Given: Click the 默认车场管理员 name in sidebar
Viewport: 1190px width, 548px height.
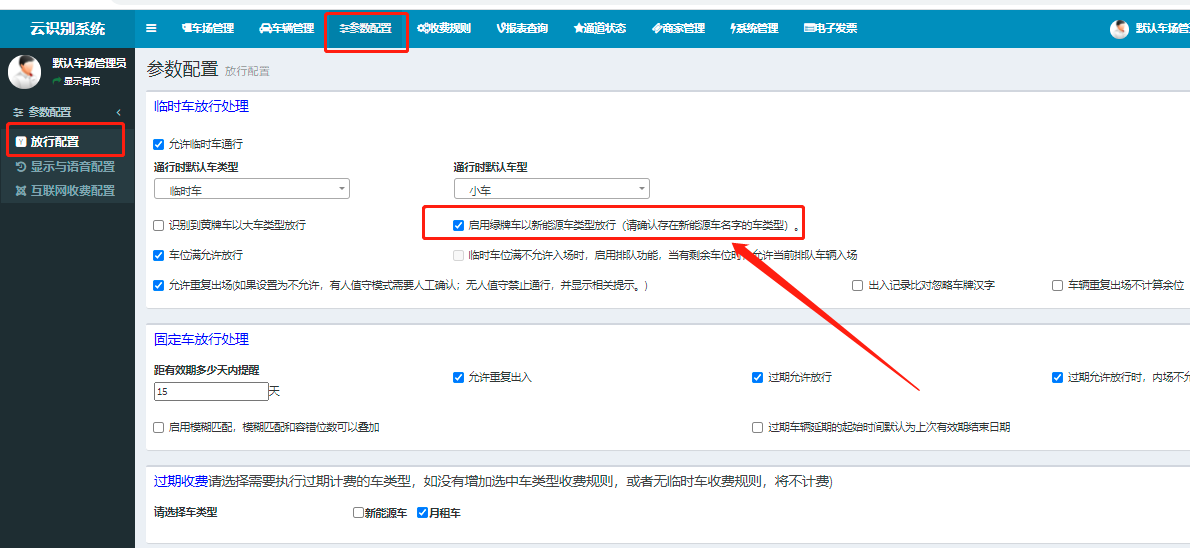Looking at the screenshot, I should click(x=89, y=63).
